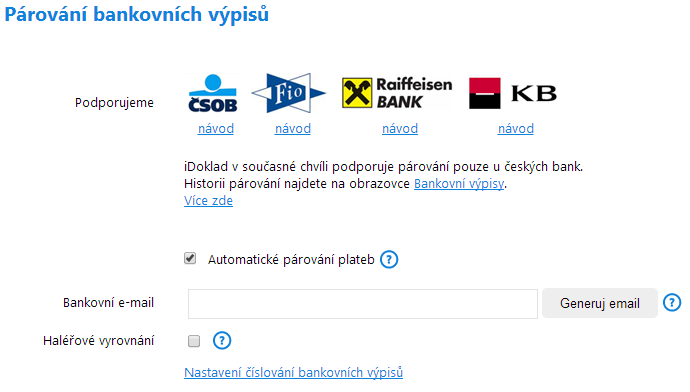Enable the Haléřové vyrovnání checkbox
690x392 pixels.
(194, 341)
